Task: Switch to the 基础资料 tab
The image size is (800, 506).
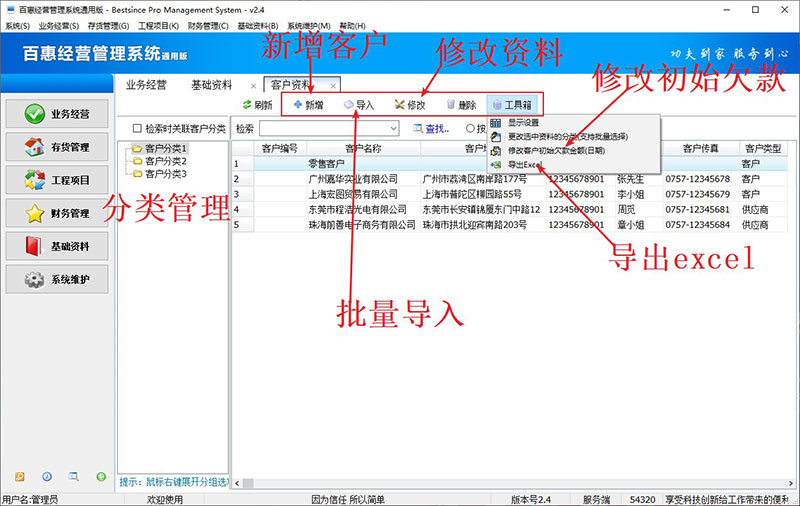Action: click(212, 85)
